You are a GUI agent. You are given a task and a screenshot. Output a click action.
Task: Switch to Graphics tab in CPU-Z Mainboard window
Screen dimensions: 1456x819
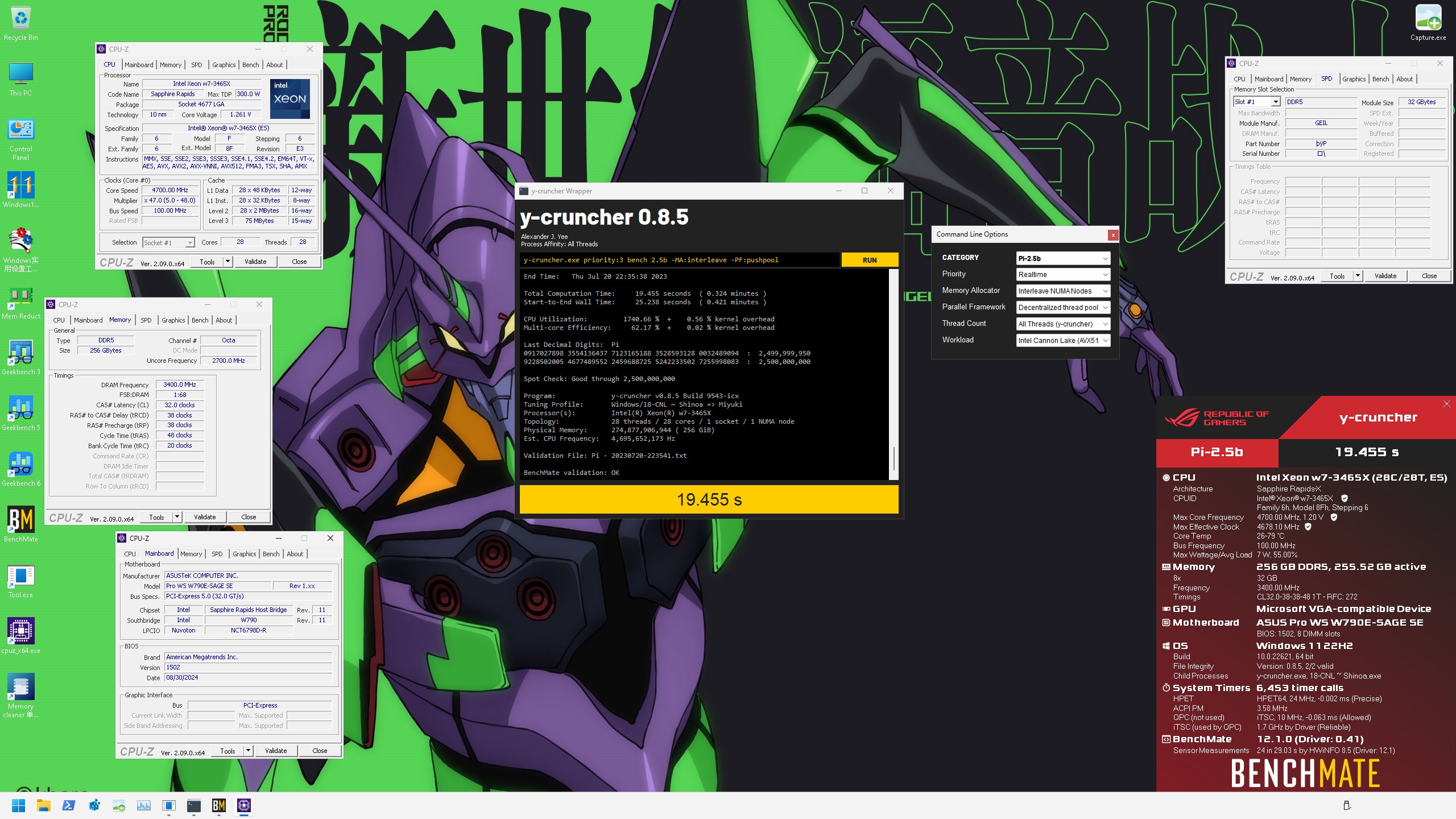tap(245, 554)
